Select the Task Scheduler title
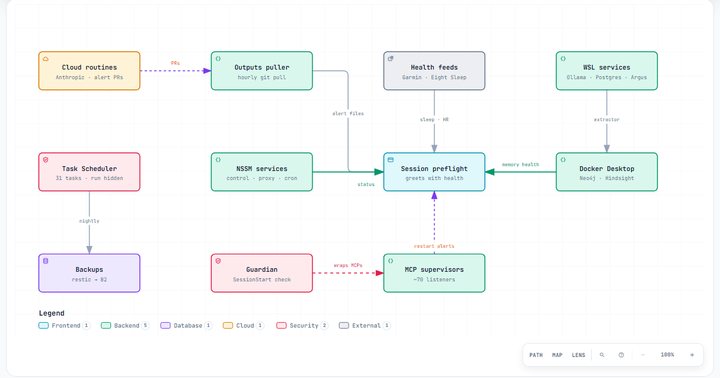Screen dimensions: 720x378 90,169
